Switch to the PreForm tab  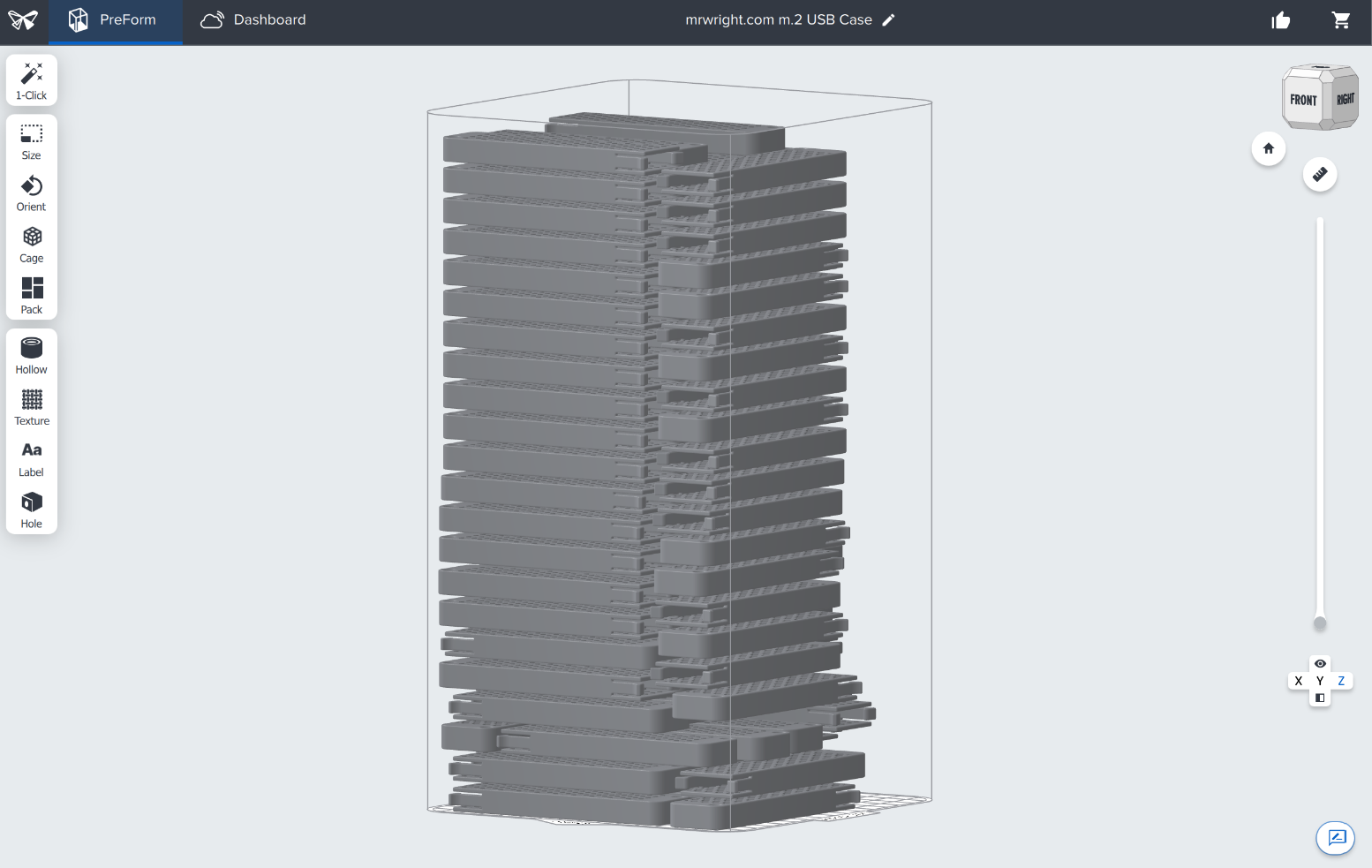click(115, 20)
